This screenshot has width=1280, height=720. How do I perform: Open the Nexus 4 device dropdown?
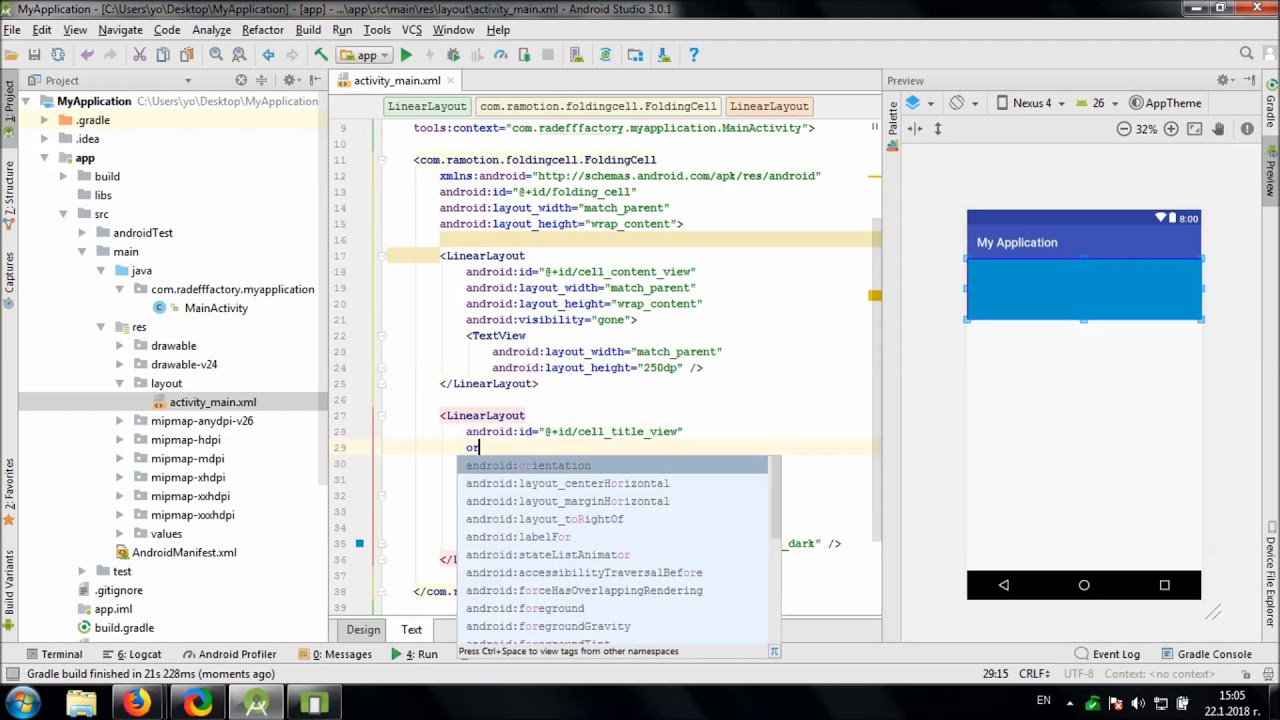pyautogui.click(x=1031, y=103)
